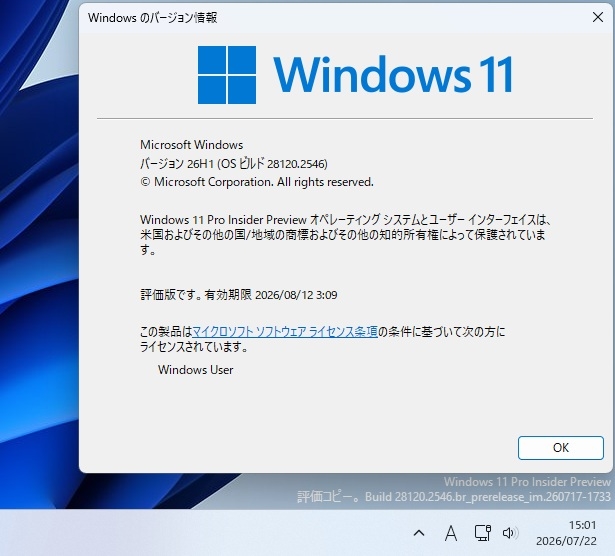
Task: Click the expiry text '有効期限 2026/08/12 3:09'
Action: (271, 294)
